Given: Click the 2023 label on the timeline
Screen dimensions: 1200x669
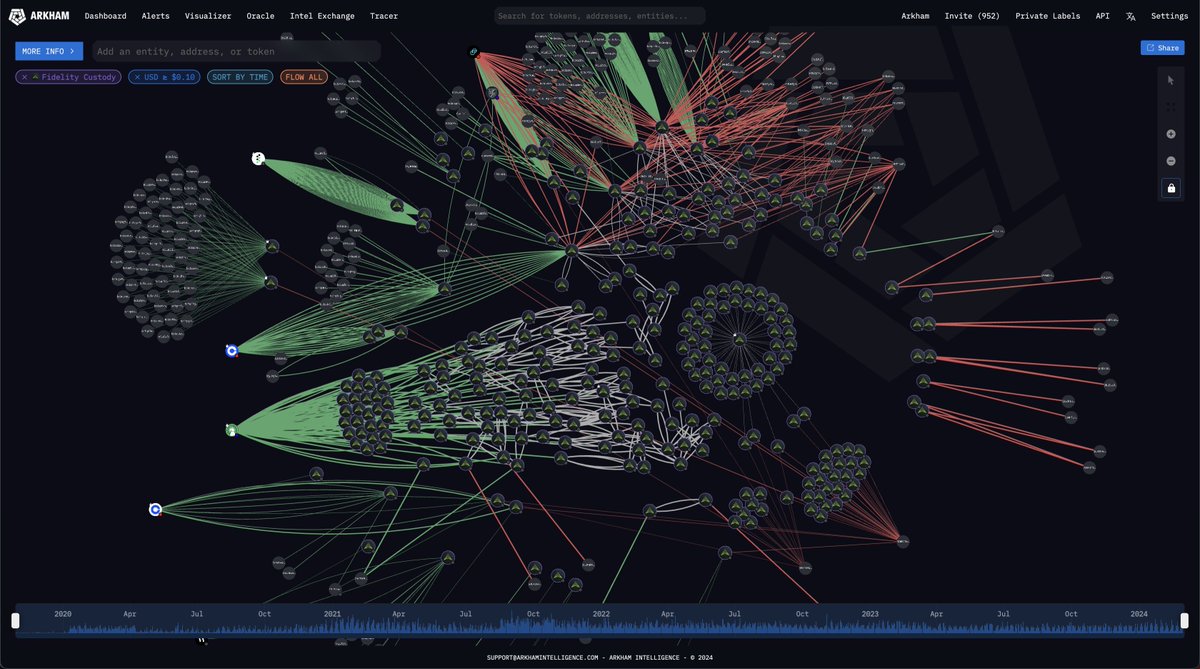Looking at the screenshot, I should tap(870, 613).
